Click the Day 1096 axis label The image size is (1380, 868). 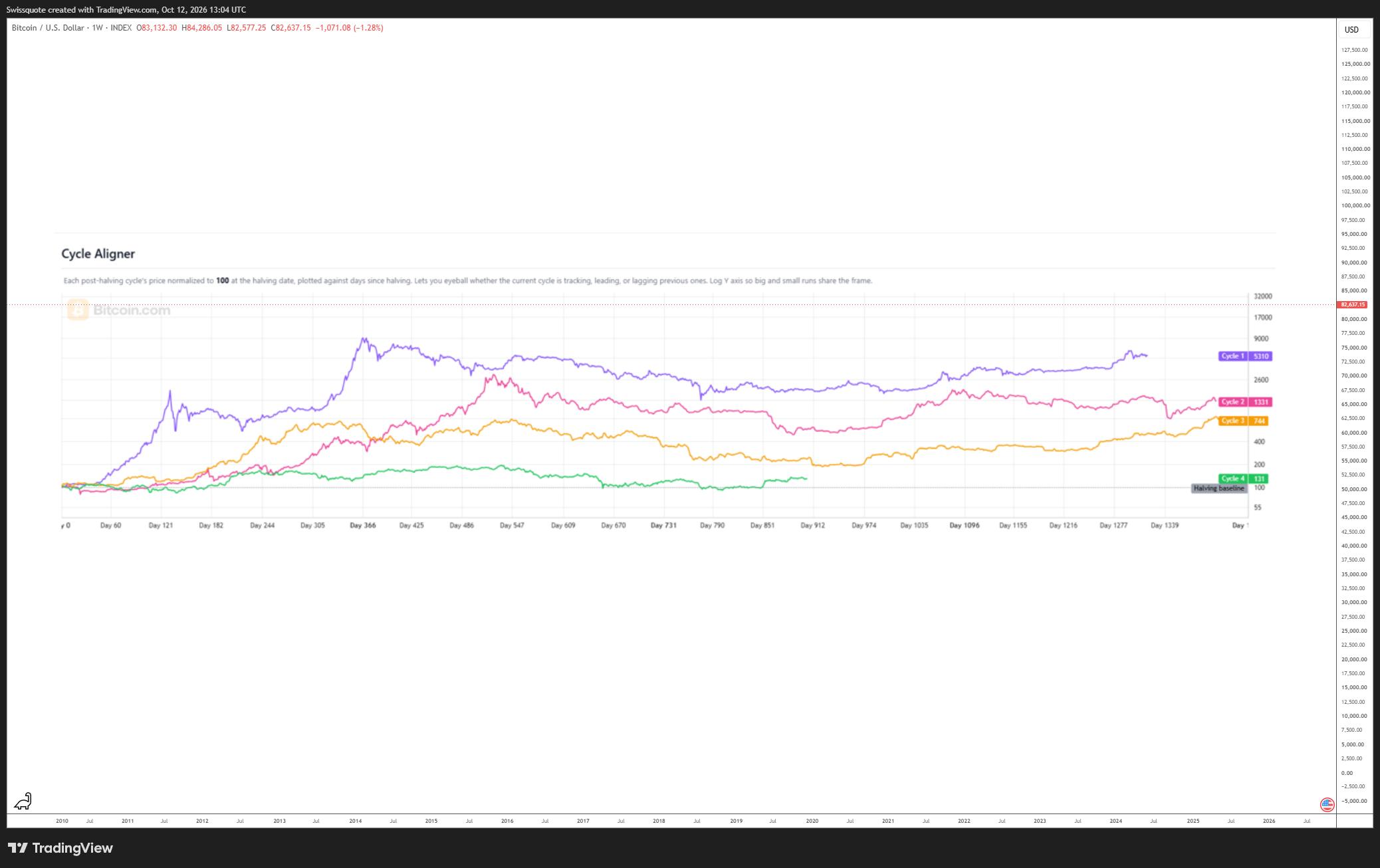tap(965, 525)
